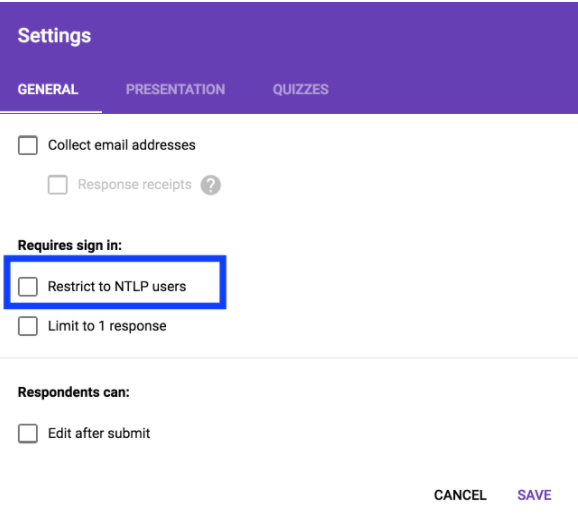The image size is (578, 522).
Task: Click the "Limit to 1 response" label text
Action: click(x=107, y=326)
